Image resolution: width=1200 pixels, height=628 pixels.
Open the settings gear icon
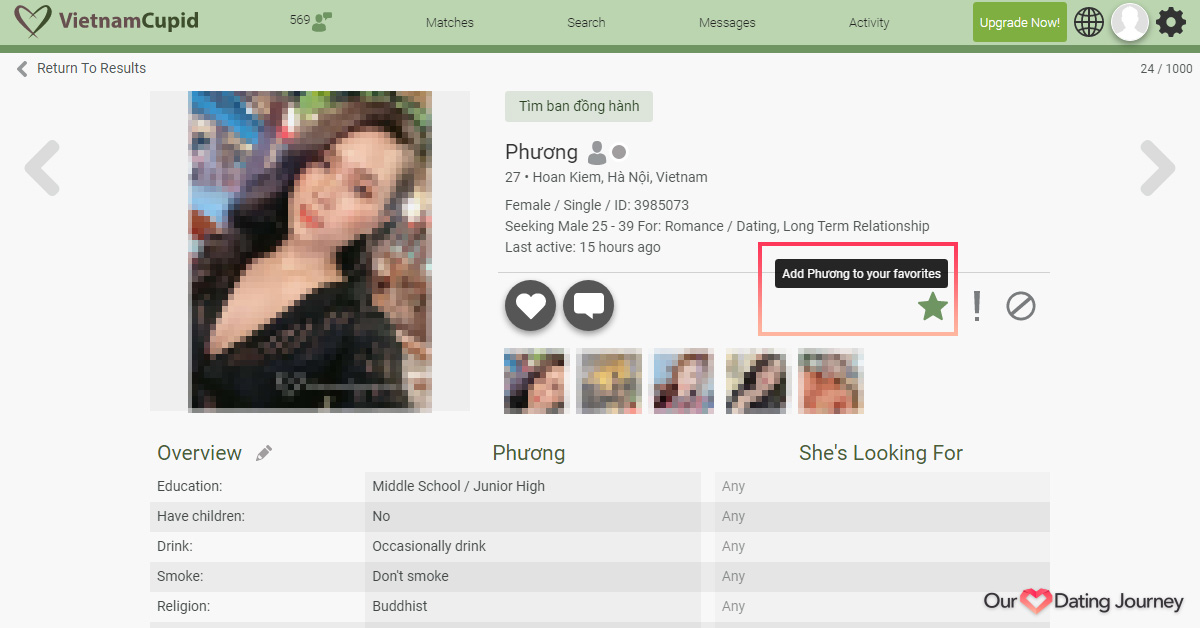[1171, 22]
